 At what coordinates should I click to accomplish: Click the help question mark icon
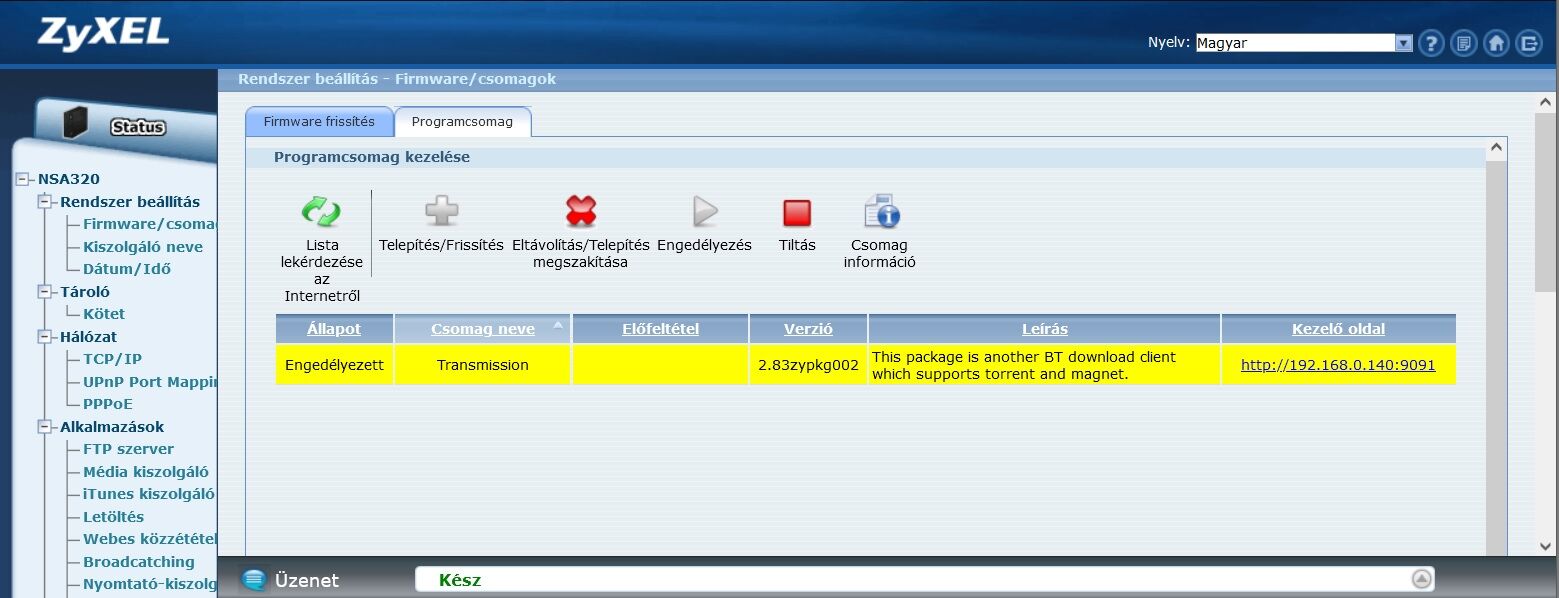click(x=1432, y=43)
